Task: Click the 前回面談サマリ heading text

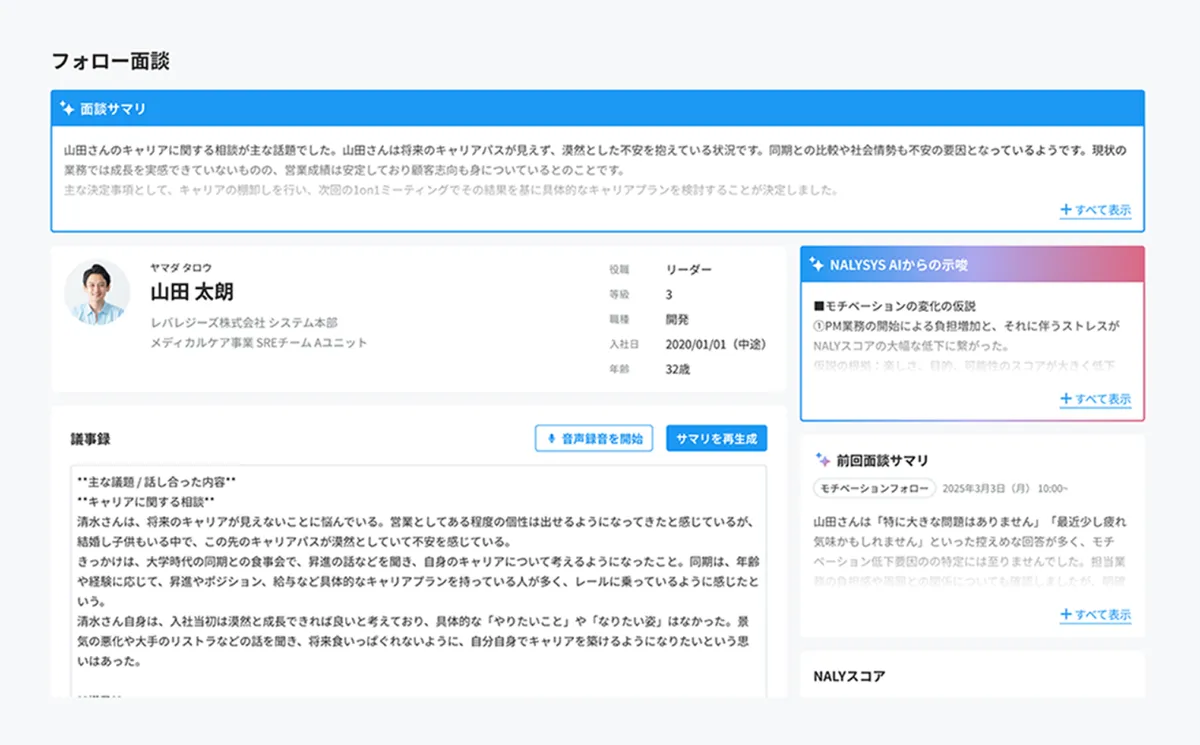Action: (883, 460)
